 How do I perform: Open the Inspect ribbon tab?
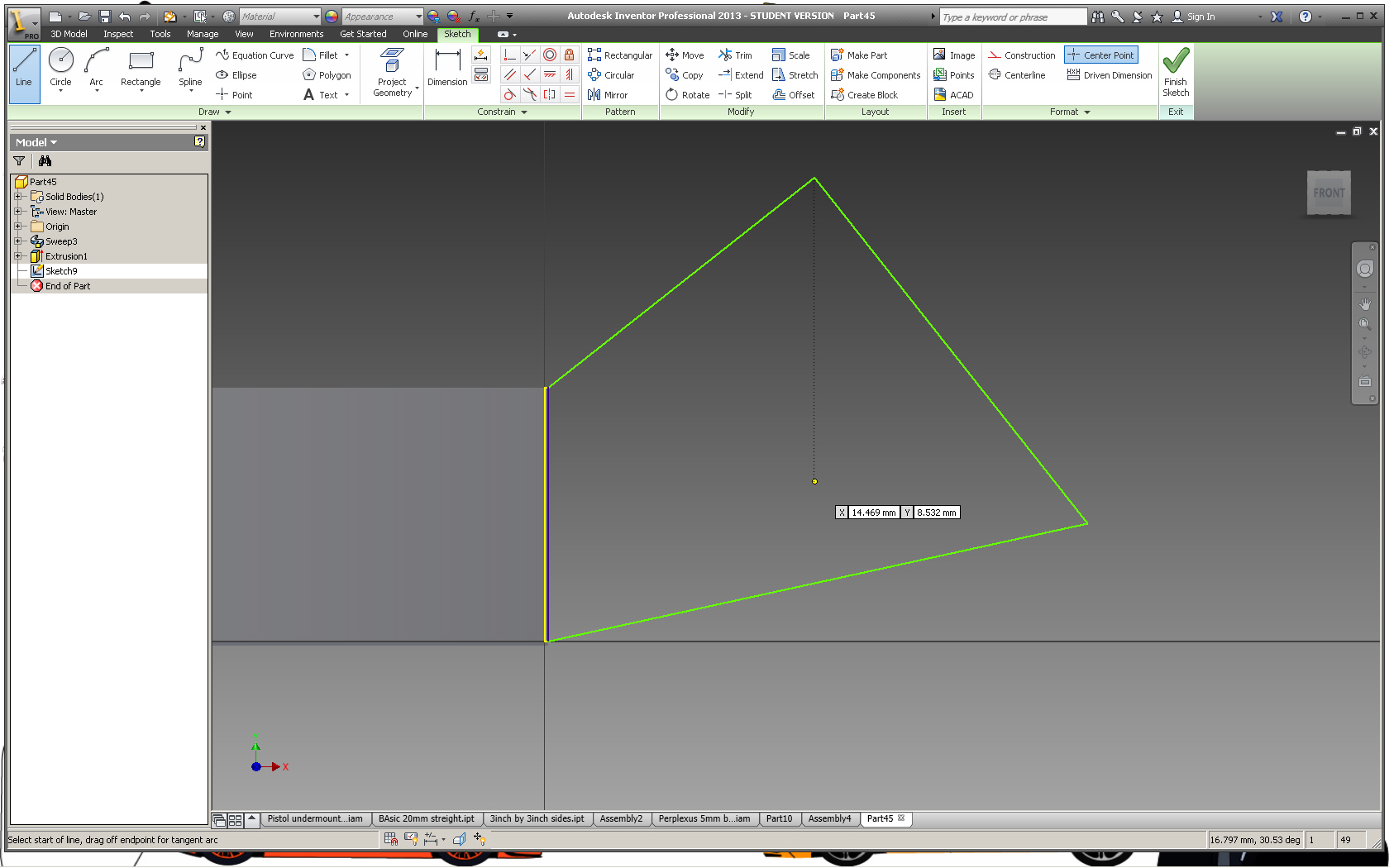pos(118,34)
